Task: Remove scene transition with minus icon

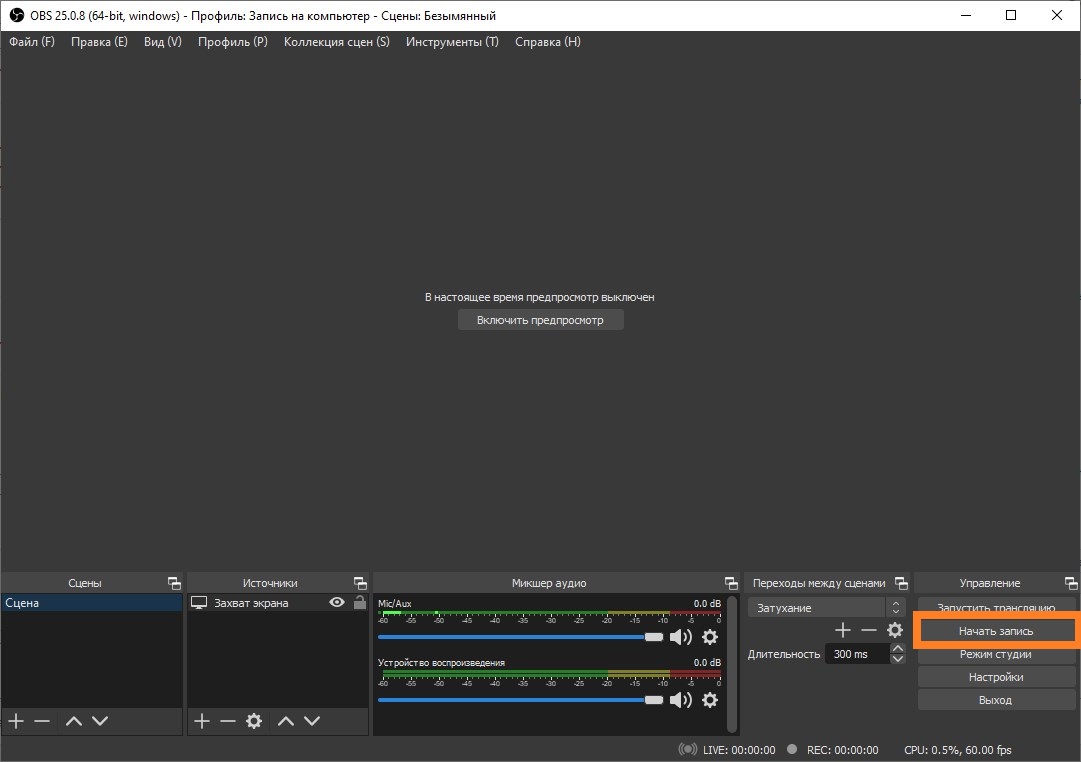Action: 869,630
